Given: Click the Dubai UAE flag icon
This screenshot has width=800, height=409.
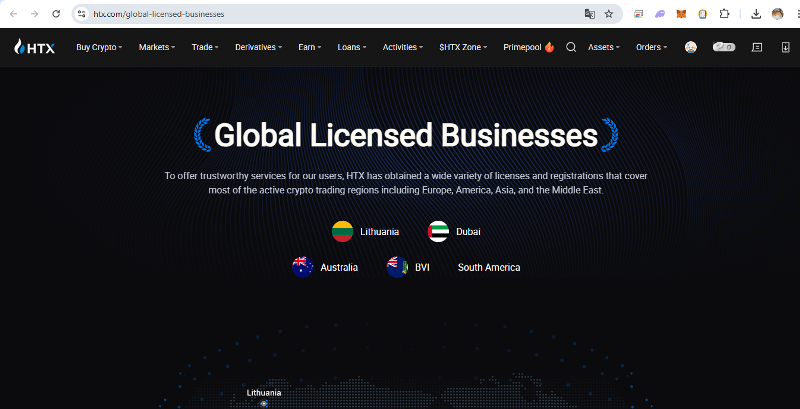Looking at the screenshot, I should tap(438, 232).
